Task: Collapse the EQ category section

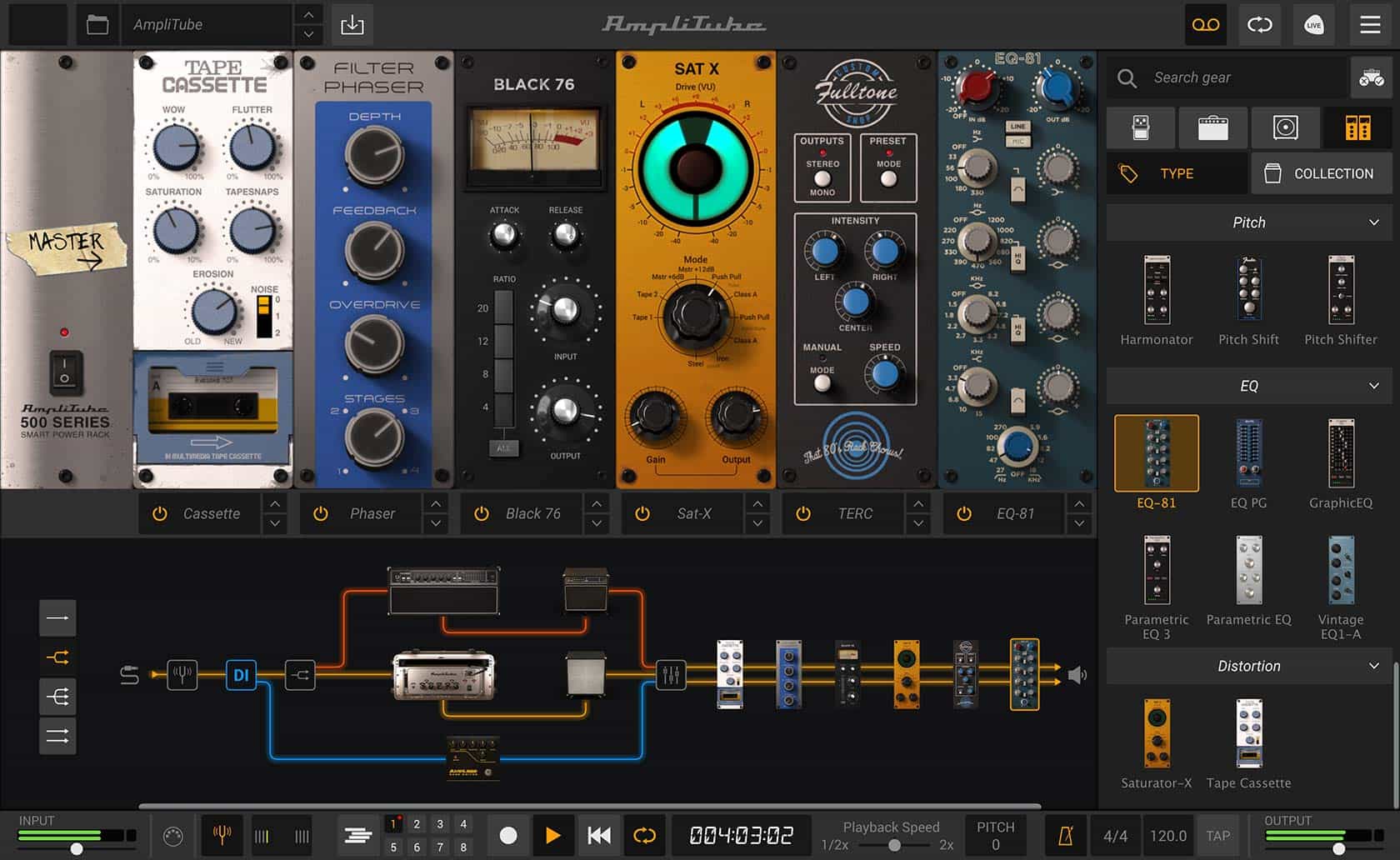Action: [1375, 385]
